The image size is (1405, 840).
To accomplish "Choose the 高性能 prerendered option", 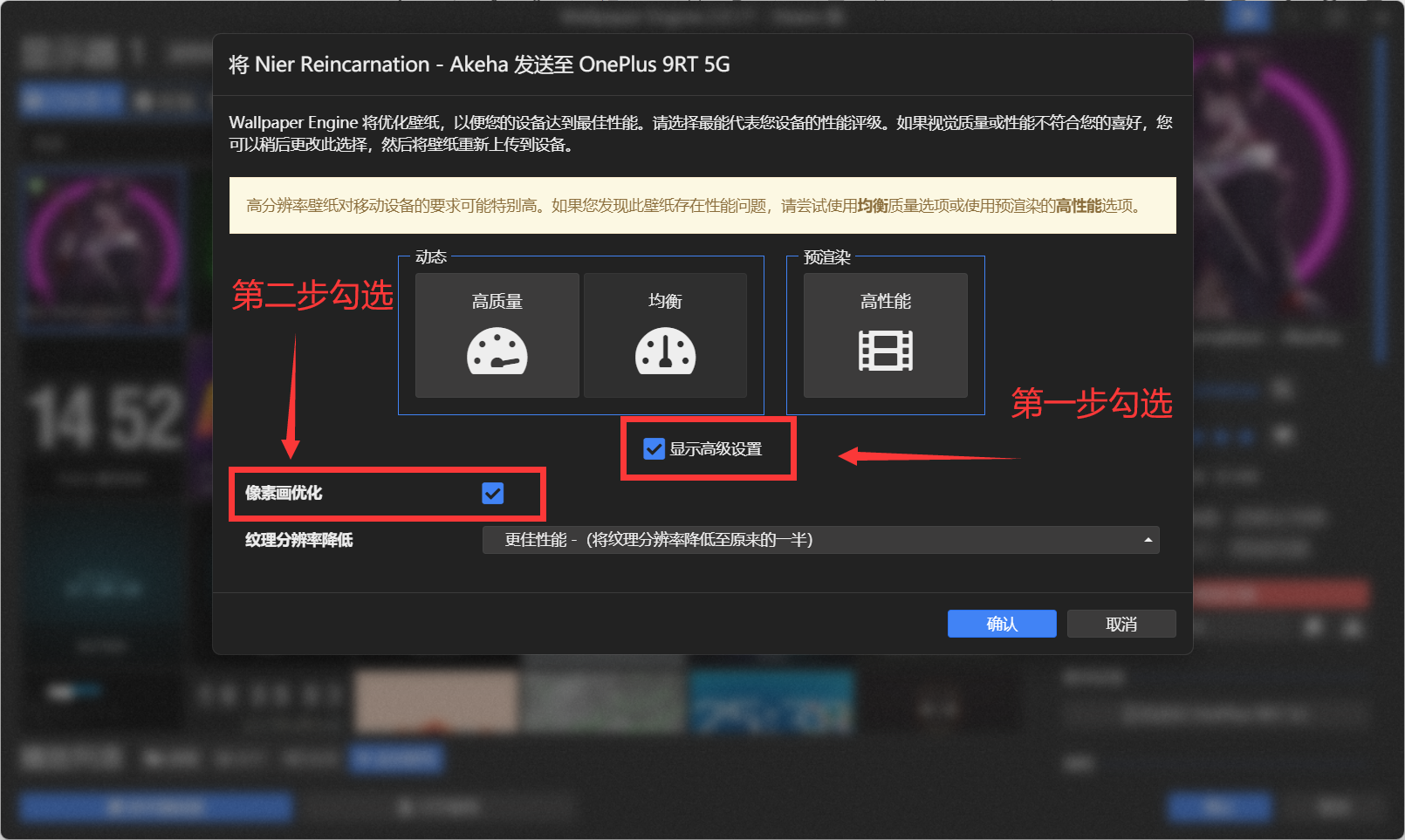I will 886,335.
